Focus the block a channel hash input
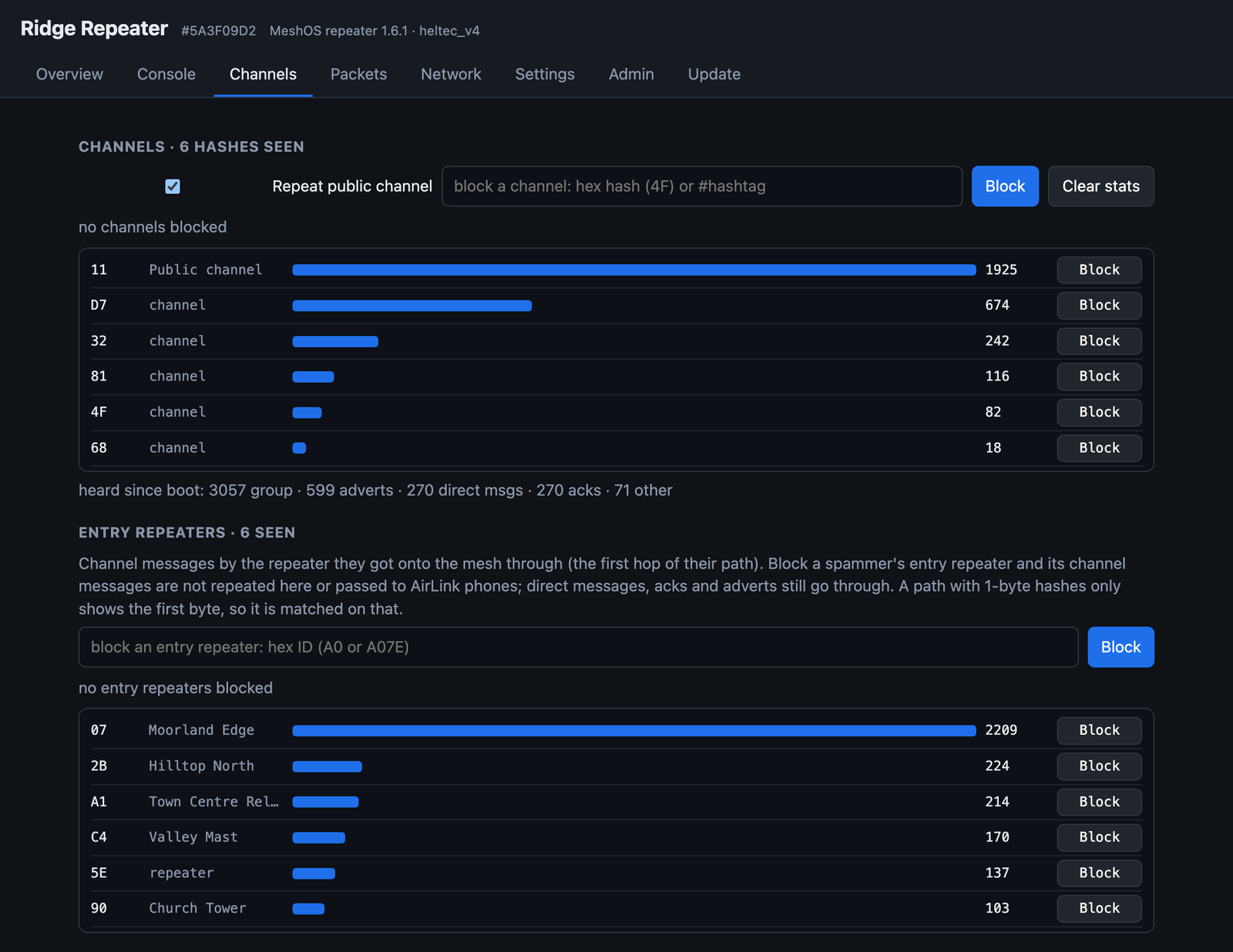The width and height of the screenshot is (1233, 952). (x=702, y=186)
